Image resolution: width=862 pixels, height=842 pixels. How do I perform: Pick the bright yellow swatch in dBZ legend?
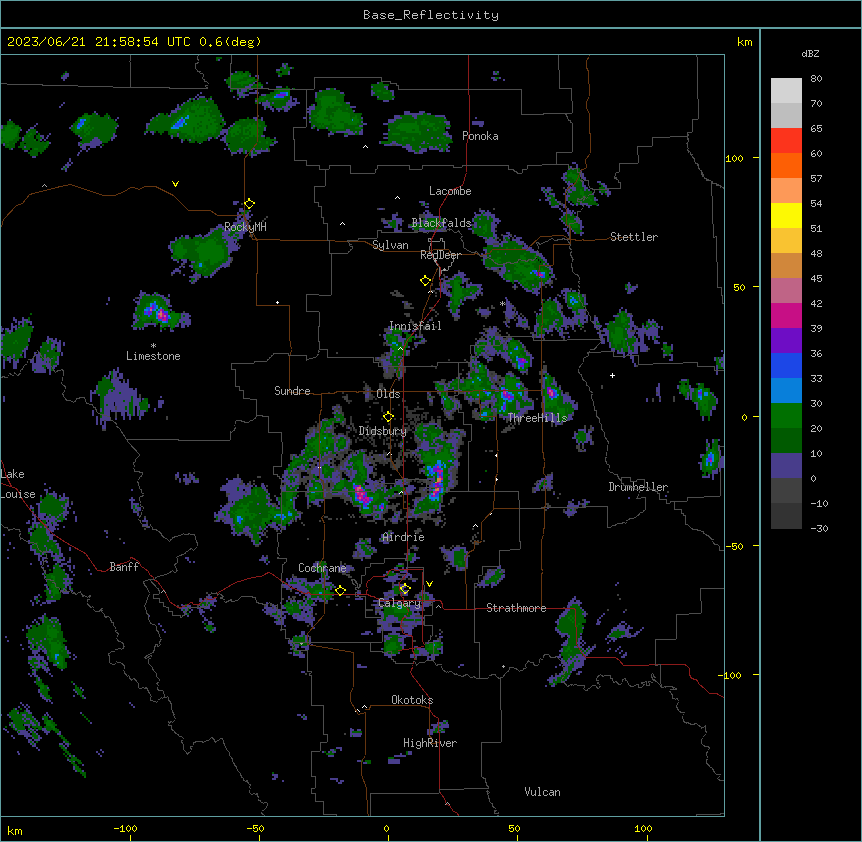(786, 215)
